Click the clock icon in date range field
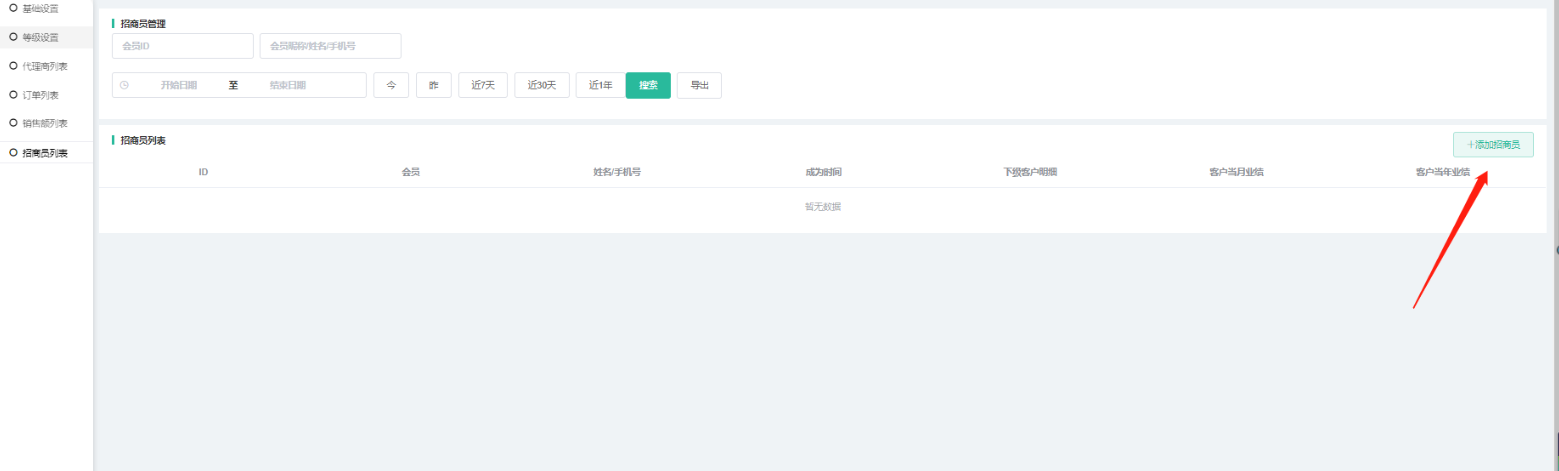Image resolution: width=1559 pixels, height=471 pixels. [124, 85]
